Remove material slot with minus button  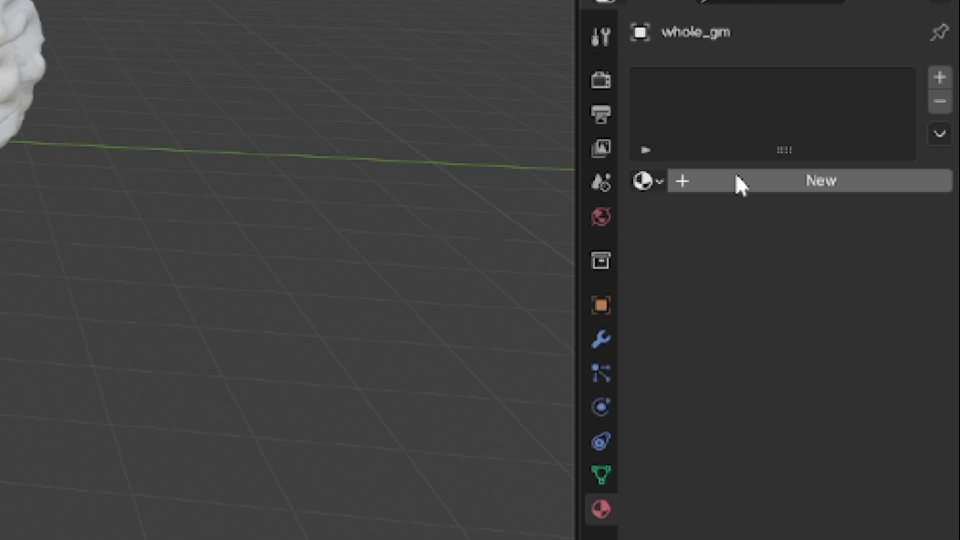(x=940, y=102)
